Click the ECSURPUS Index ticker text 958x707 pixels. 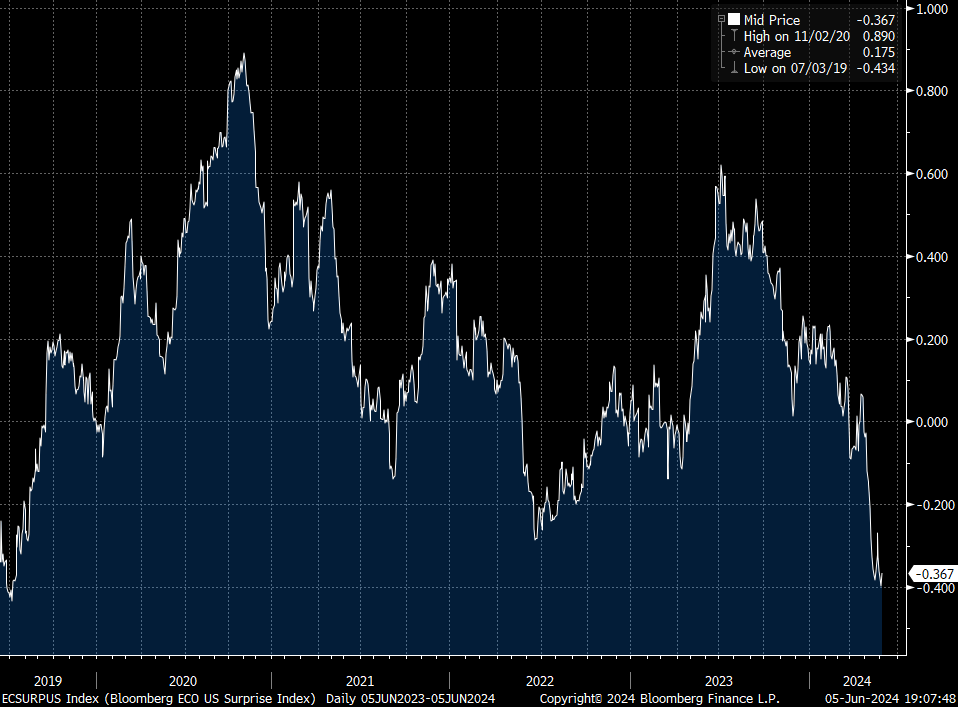point(50,698)
